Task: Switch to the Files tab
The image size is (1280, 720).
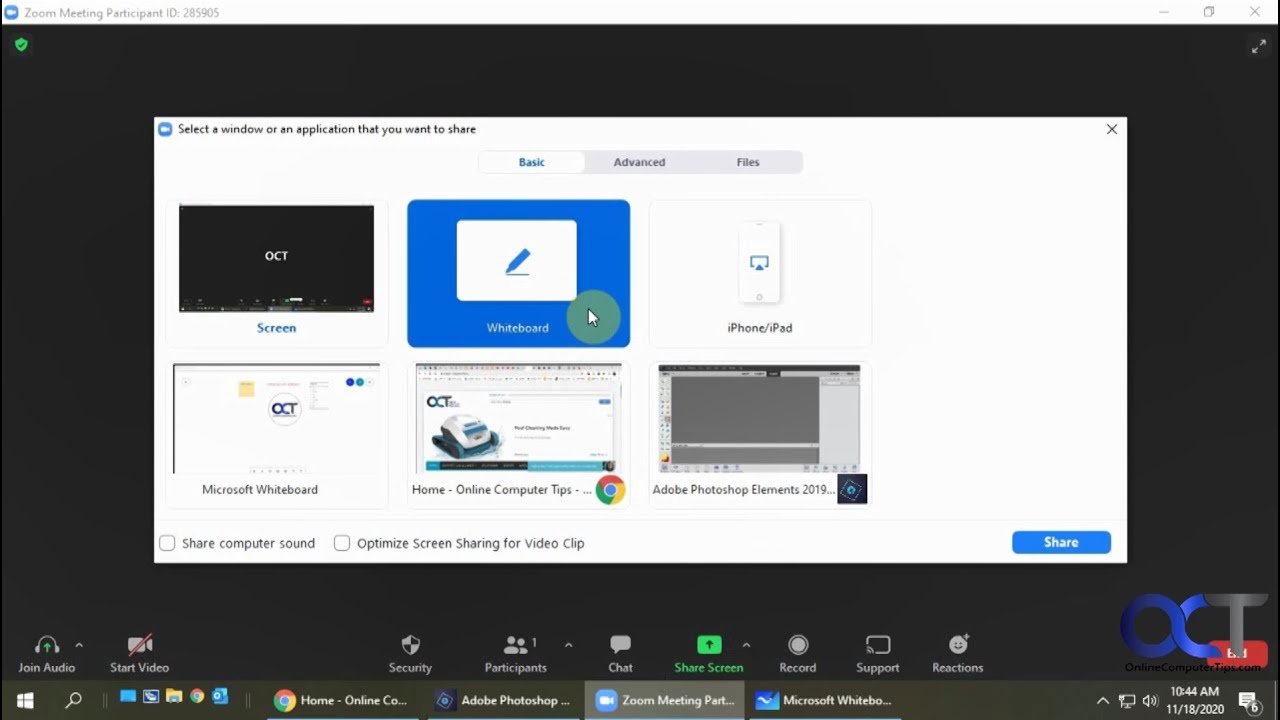Action: point(748,162)
